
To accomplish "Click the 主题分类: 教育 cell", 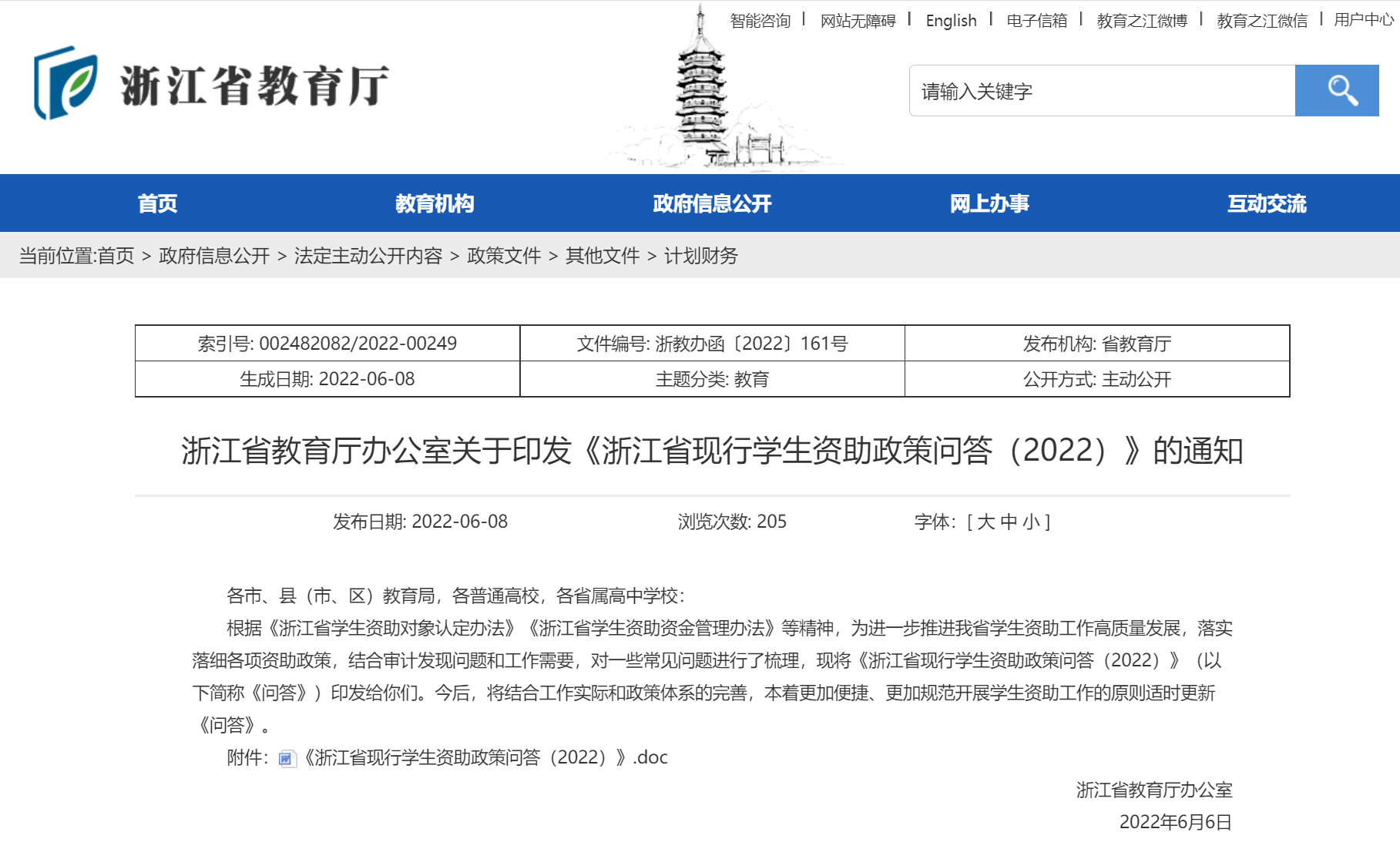I will [x=713, y=379].
